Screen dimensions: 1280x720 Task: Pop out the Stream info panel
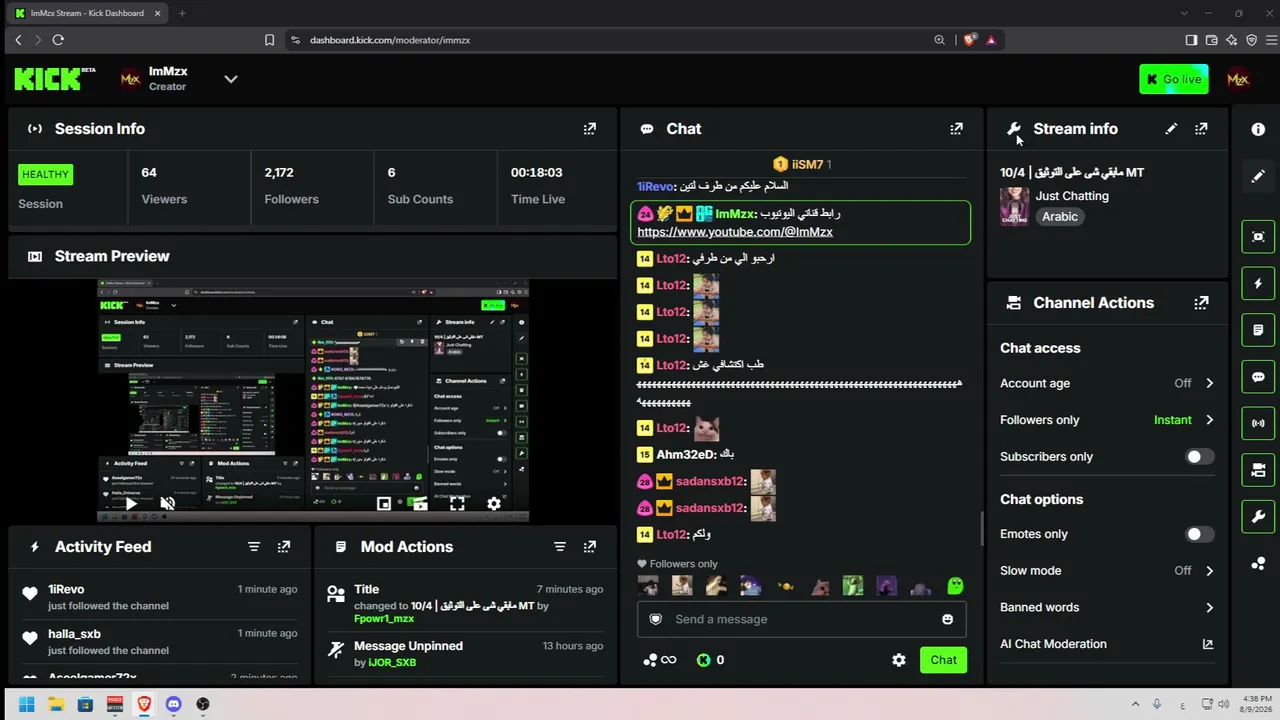point(1201,129)
